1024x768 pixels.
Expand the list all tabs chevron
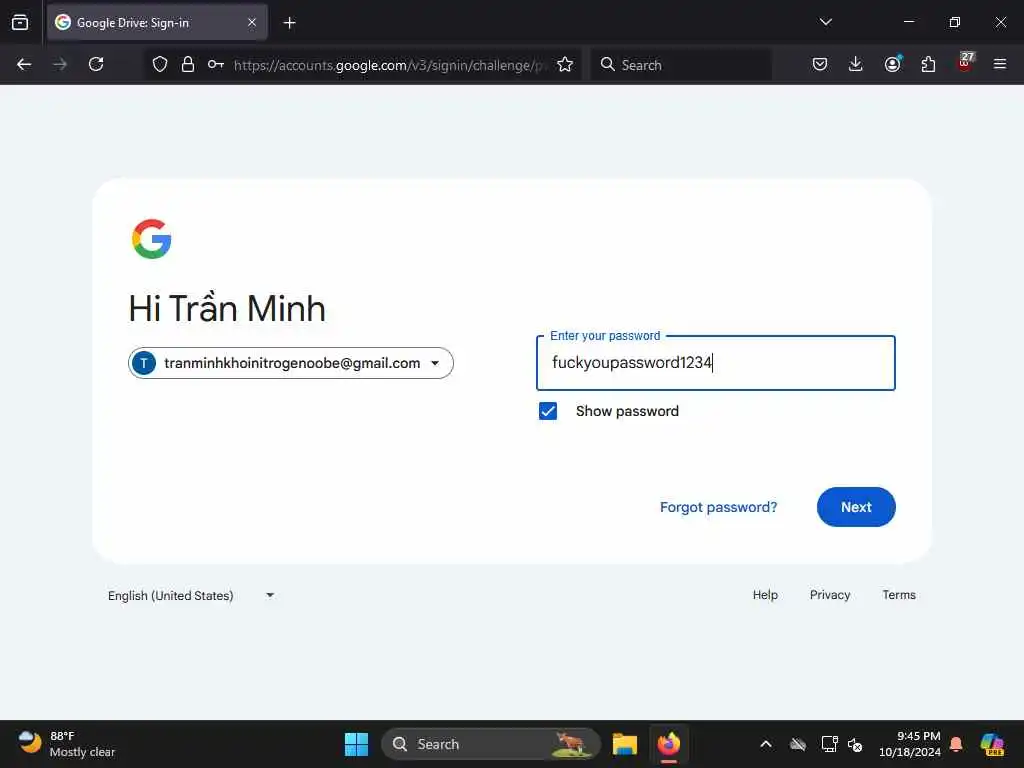pos(825,22)
